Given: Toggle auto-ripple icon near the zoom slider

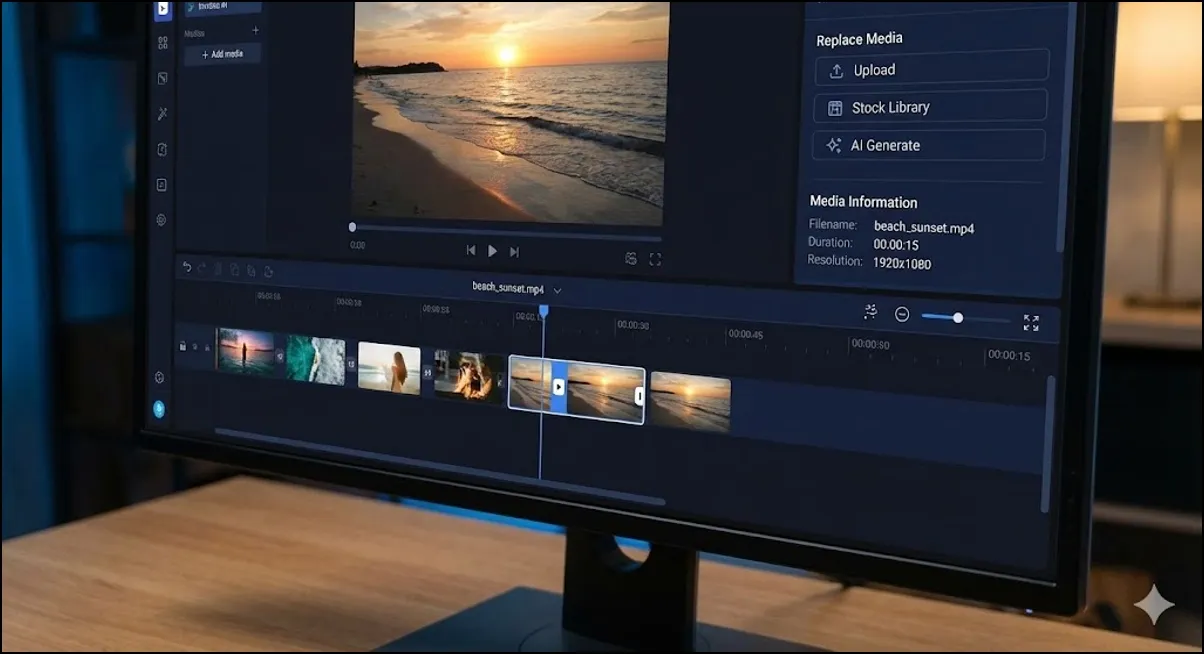Looking at the screenshot, I should (869, 312).
